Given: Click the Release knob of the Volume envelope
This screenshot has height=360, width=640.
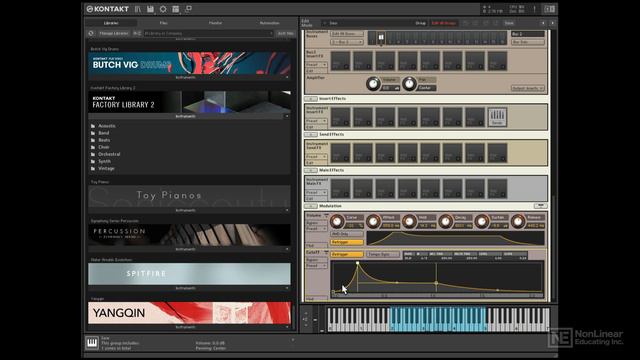Looking at the screenshot, I should click(x=518, y=221).
